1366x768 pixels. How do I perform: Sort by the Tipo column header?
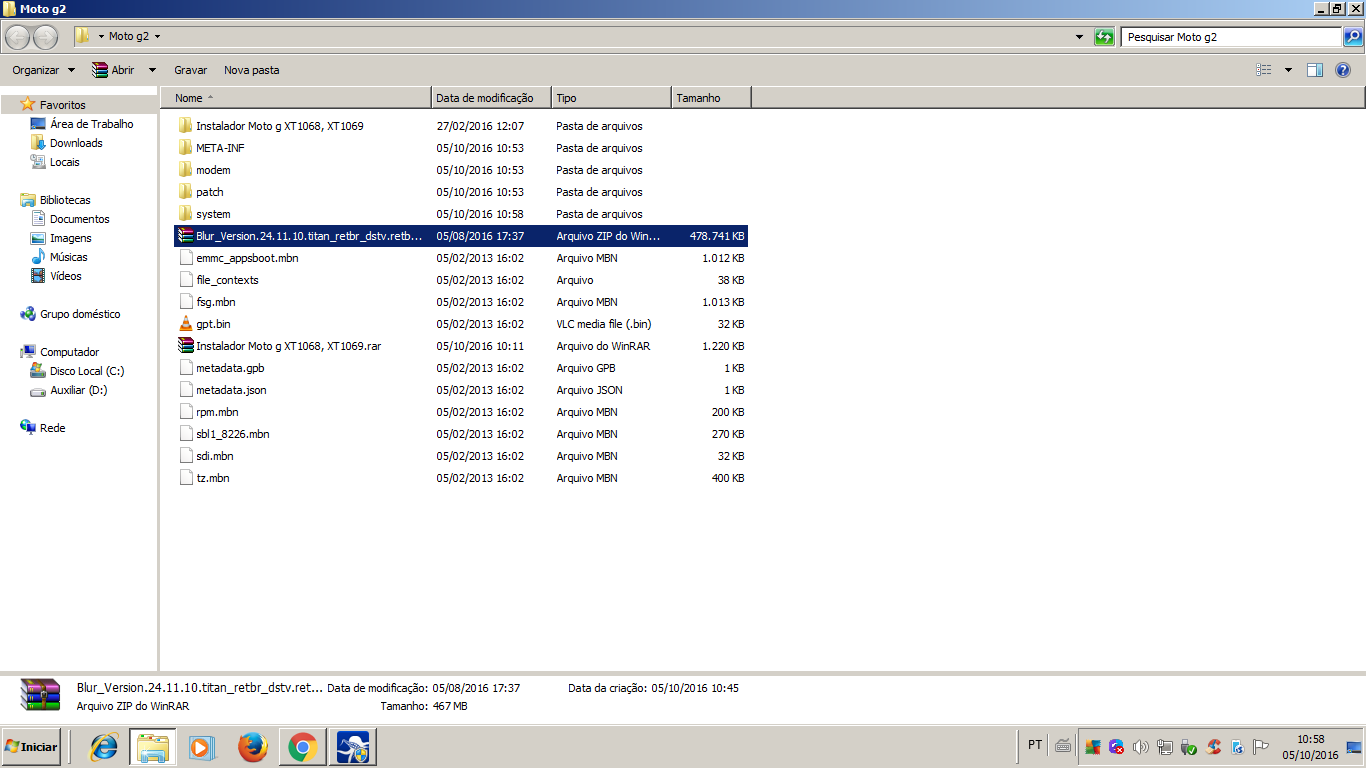tap(611, 98)
